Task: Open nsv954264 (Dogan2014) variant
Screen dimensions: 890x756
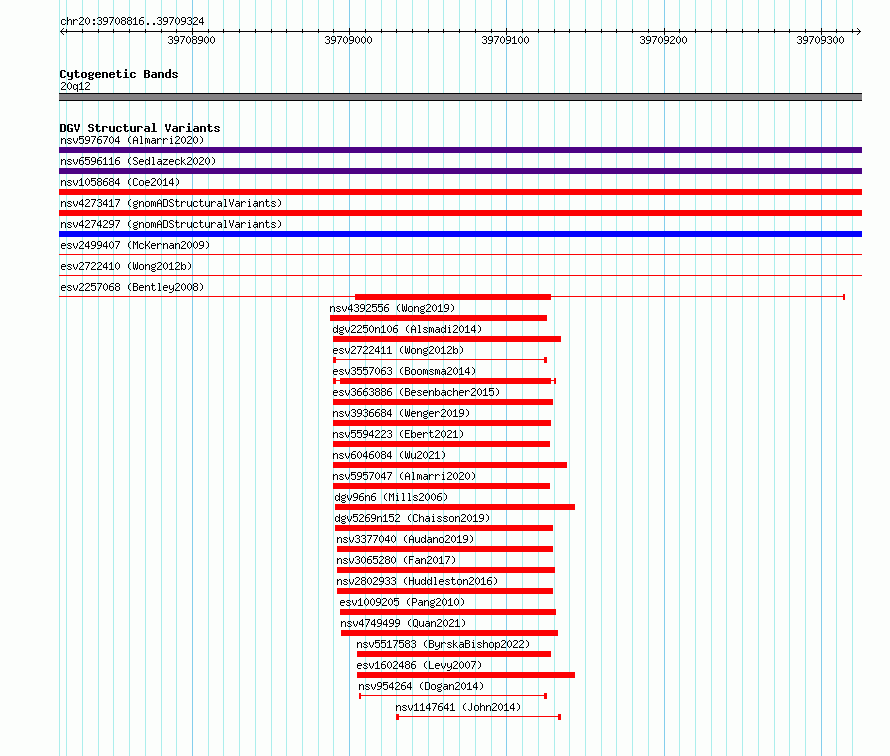Action: [421, 686]
